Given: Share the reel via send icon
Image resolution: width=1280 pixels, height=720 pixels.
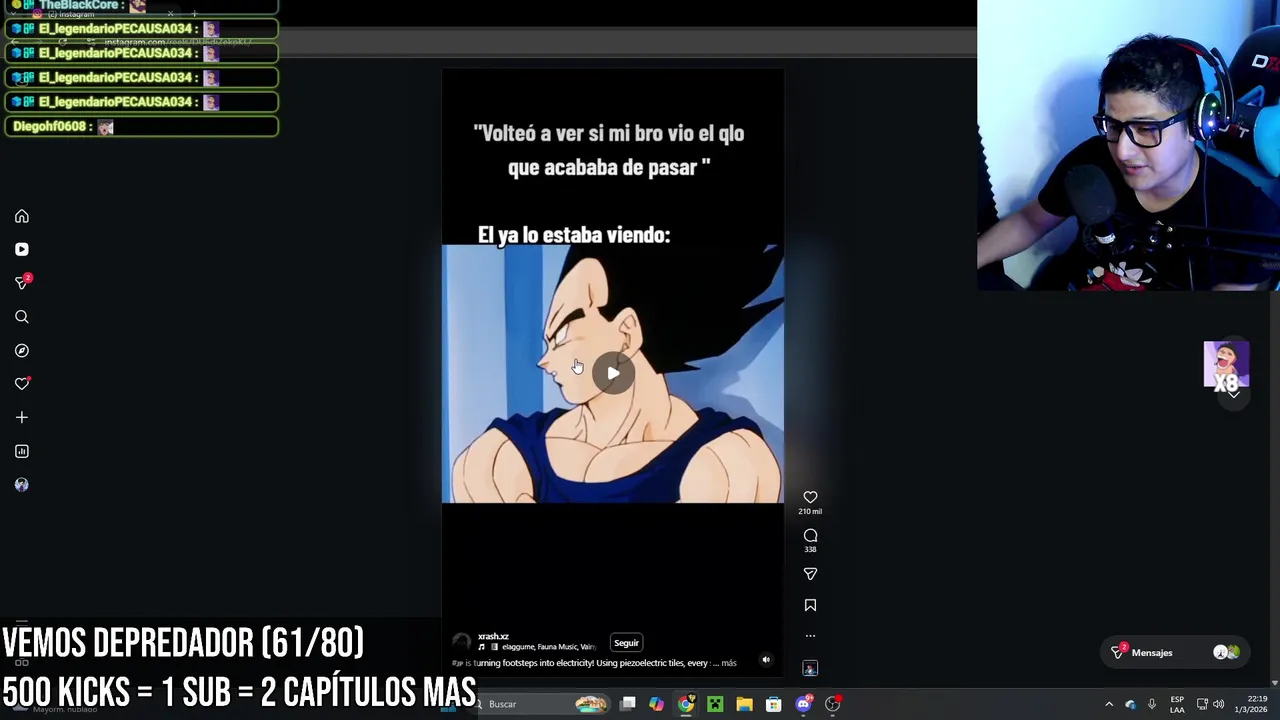Looking at the screenshot, I should point(810,574).
